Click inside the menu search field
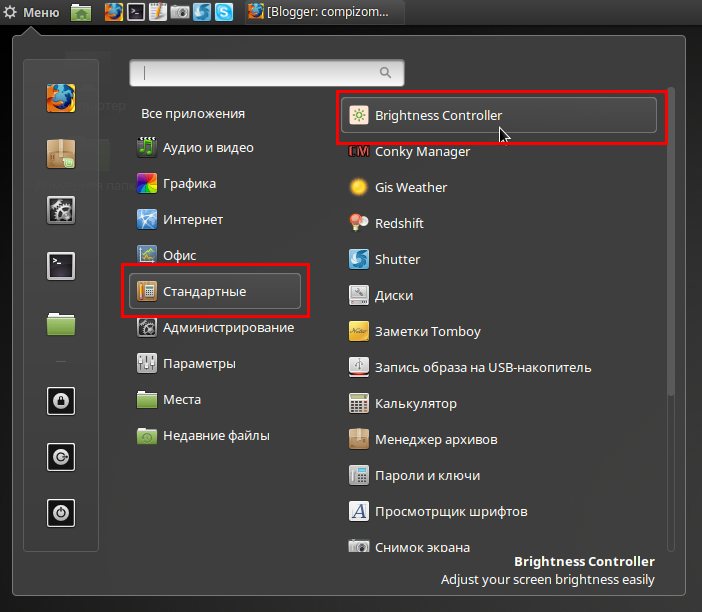This screenshot has width=702, height=612. point(267,73)
